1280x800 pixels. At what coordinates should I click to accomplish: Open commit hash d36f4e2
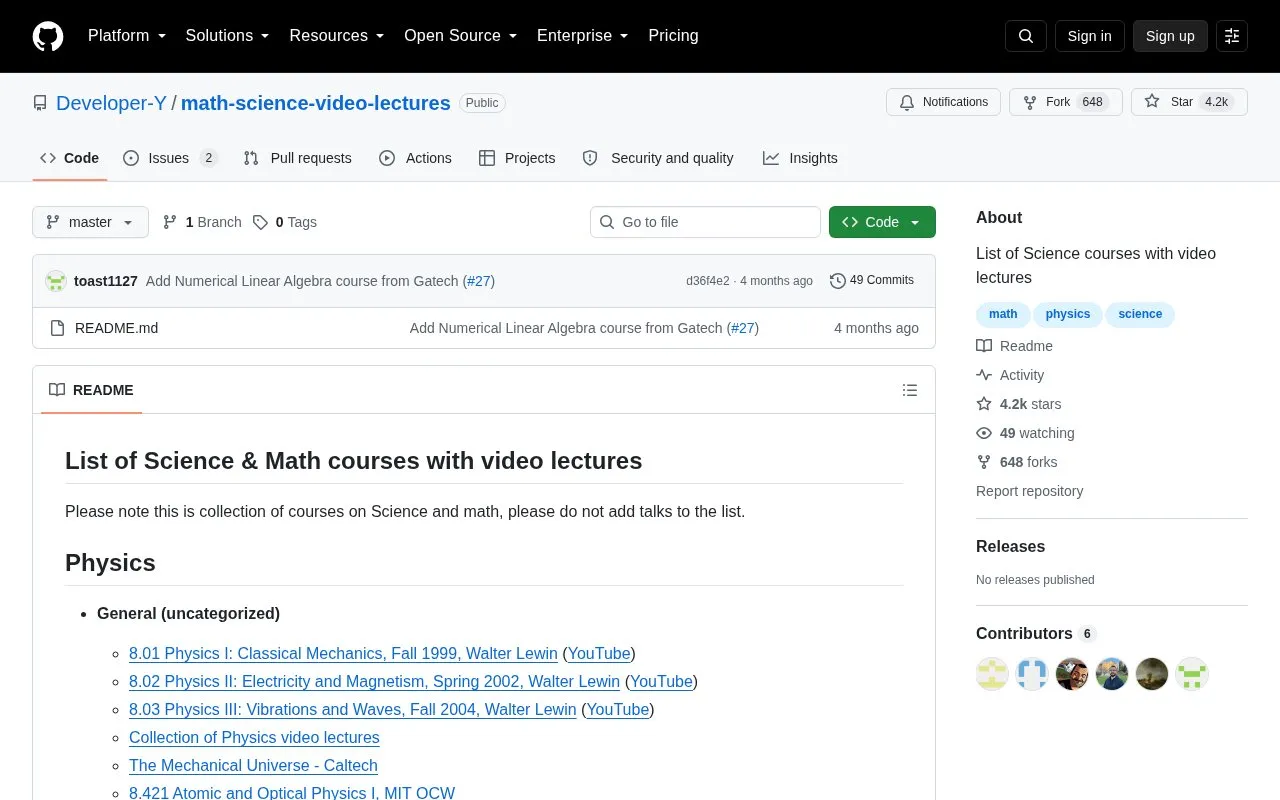(708, 281)
